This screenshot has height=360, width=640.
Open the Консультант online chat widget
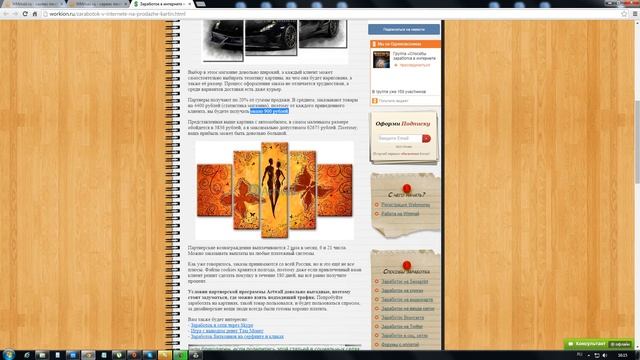click(598, 344)
